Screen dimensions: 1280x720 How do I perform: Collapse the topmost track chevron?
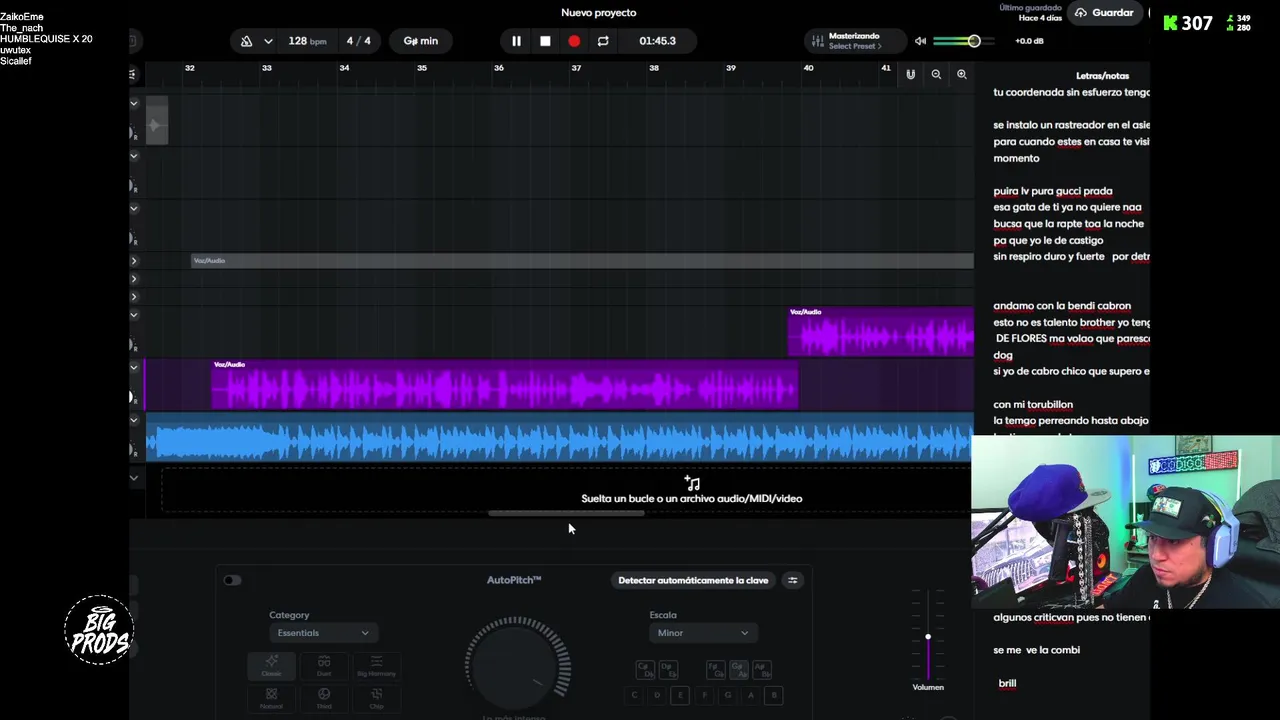[134, 103]
